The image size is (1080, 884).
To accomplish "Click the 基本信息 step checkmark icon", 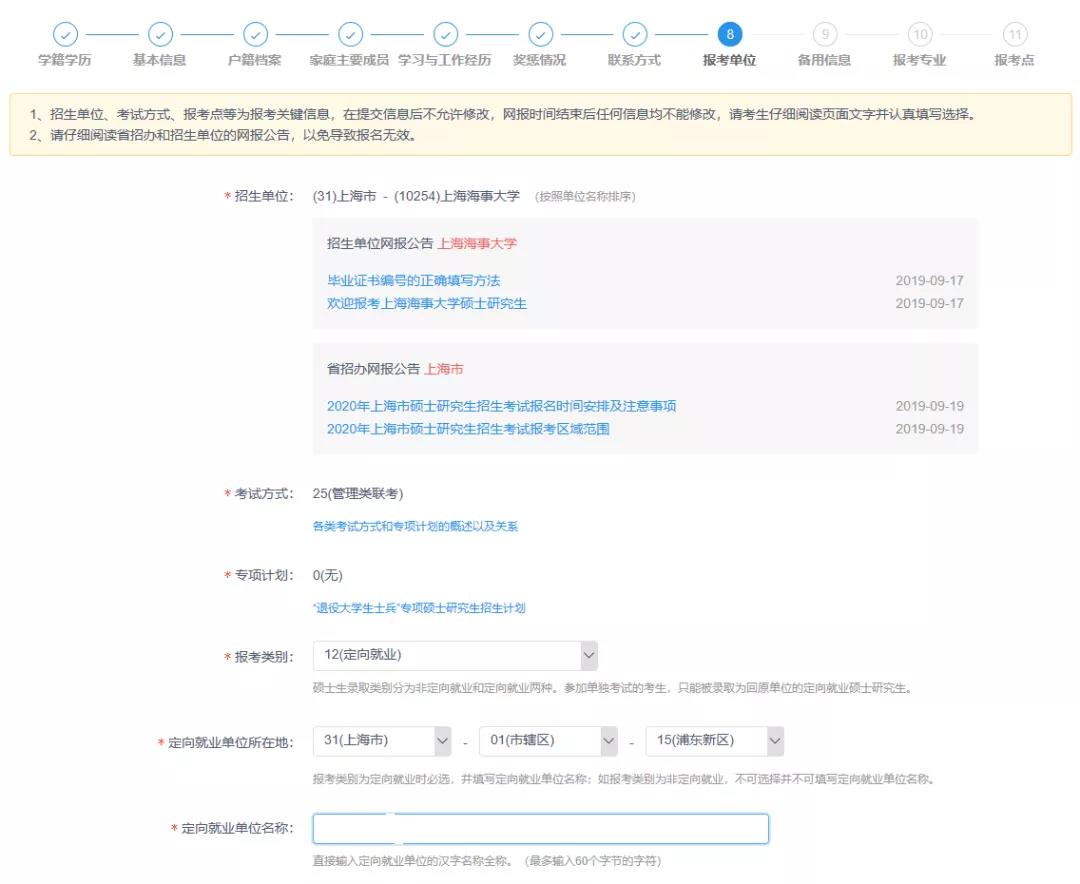I will [160, 35].
